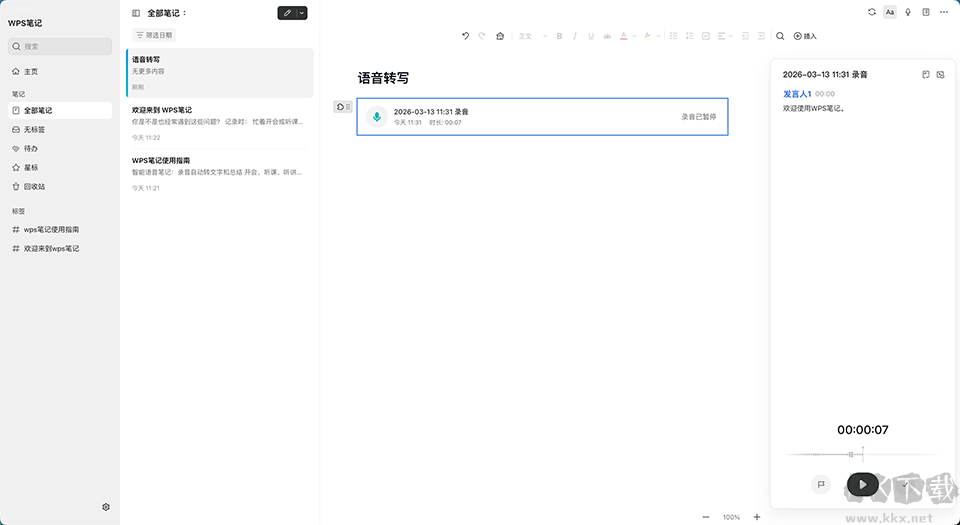Increase paragraph indent

(x=761, y=36)
